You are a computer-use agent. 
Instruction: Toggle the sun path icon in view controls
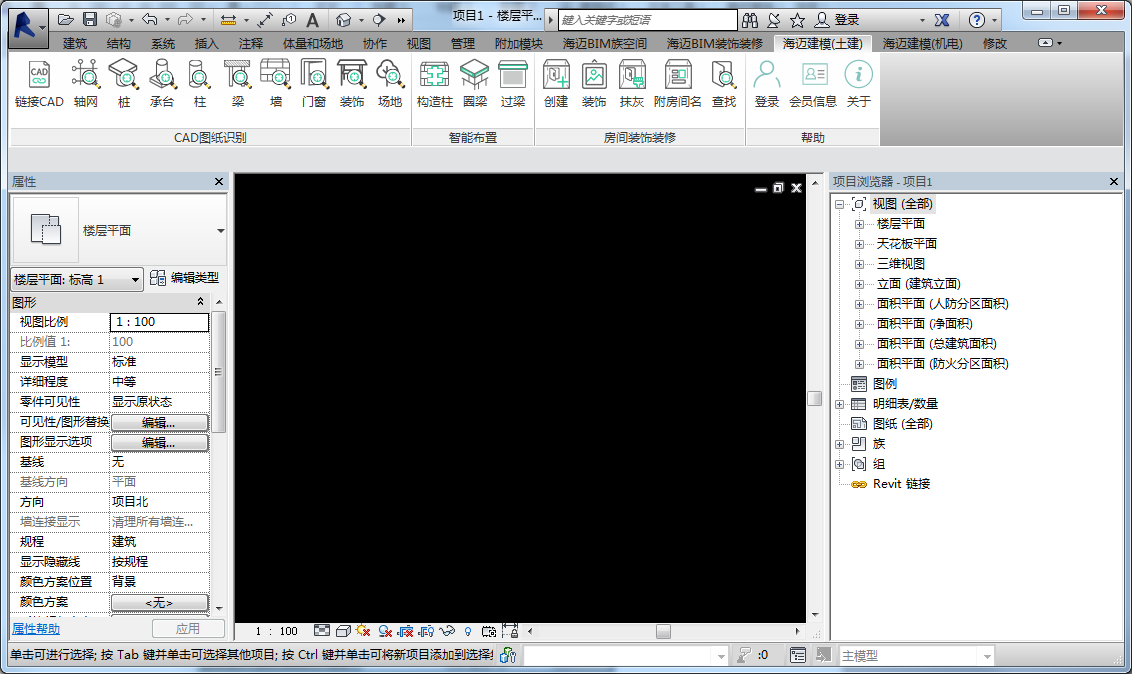point(363,631)
